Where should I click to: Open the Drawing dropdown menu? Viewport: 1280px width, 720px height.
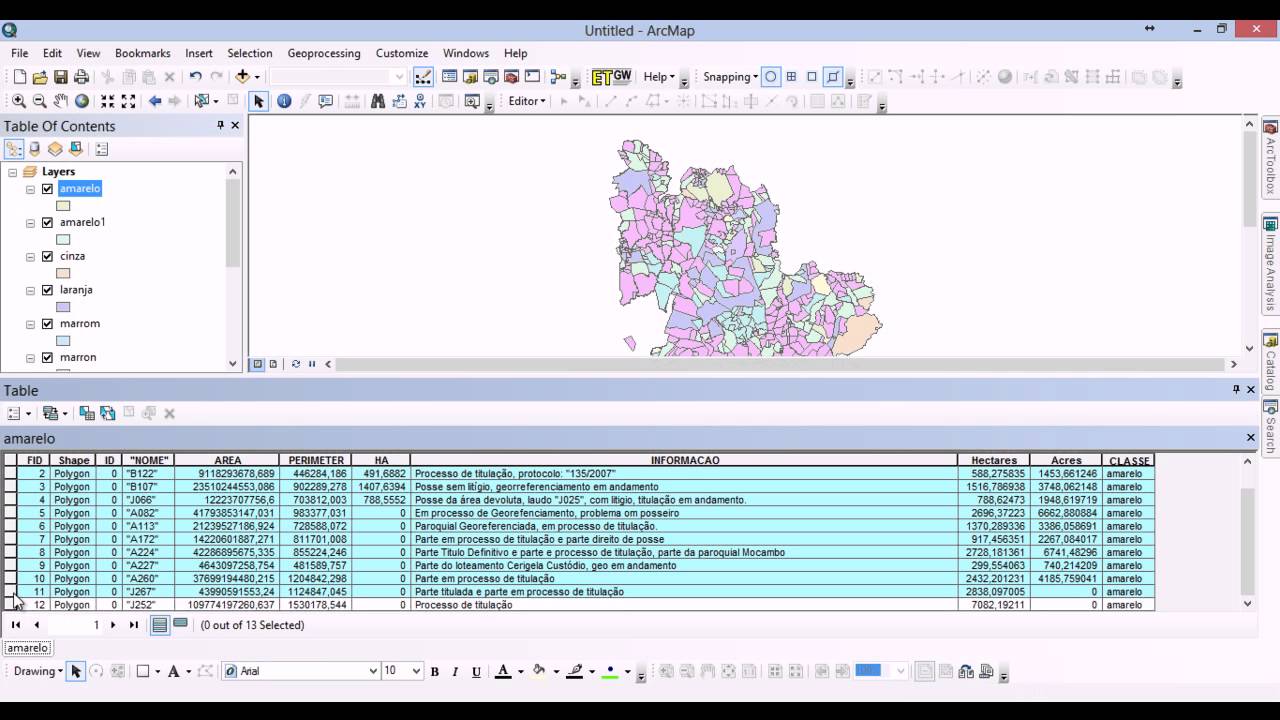pyautogui.click(x=38, y=671)
